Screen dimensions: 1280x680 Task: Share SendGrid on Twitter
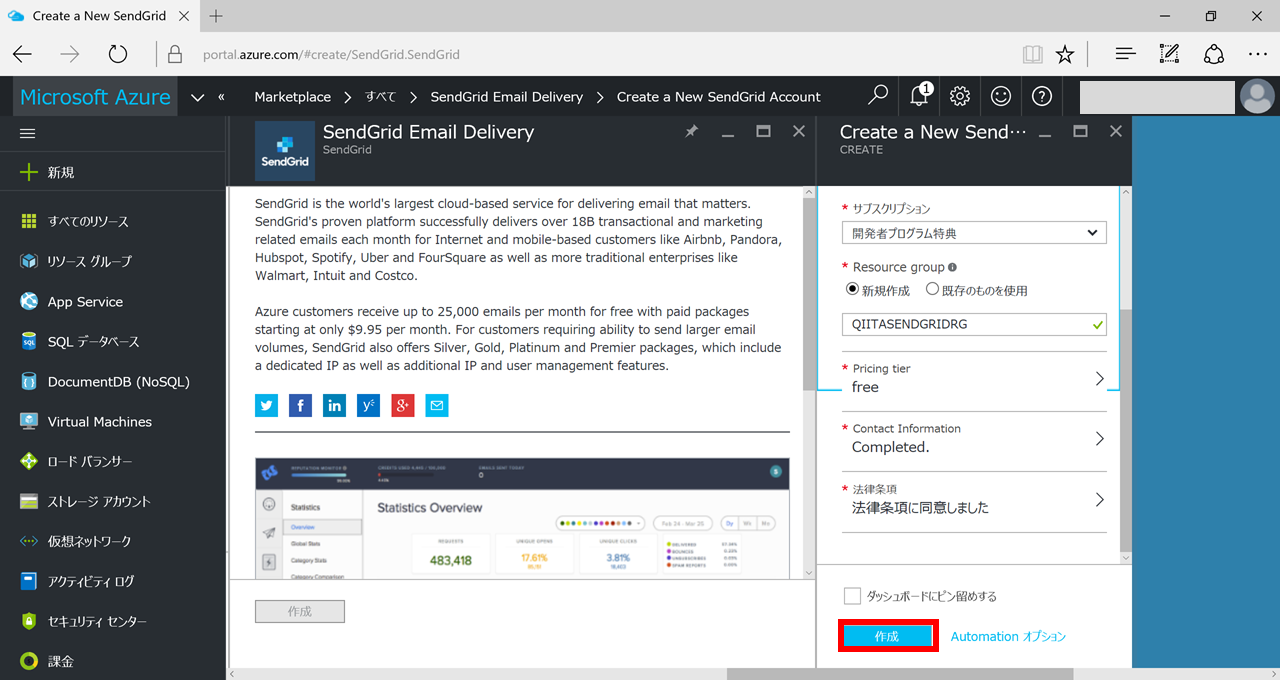[x=266, y=405]
